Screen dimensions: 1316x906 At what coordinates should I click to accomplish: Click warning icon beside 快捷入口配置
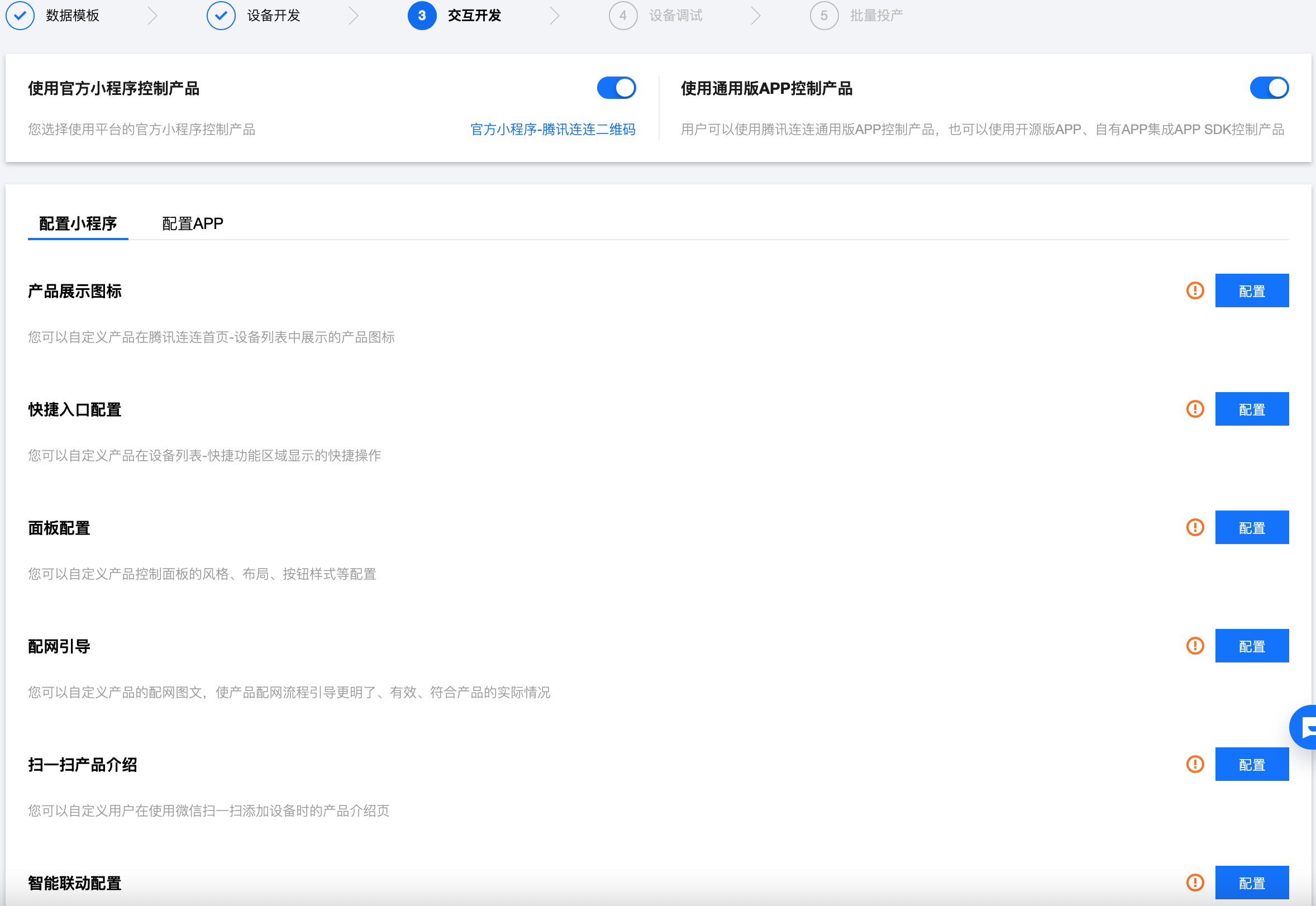[1195, 409]
